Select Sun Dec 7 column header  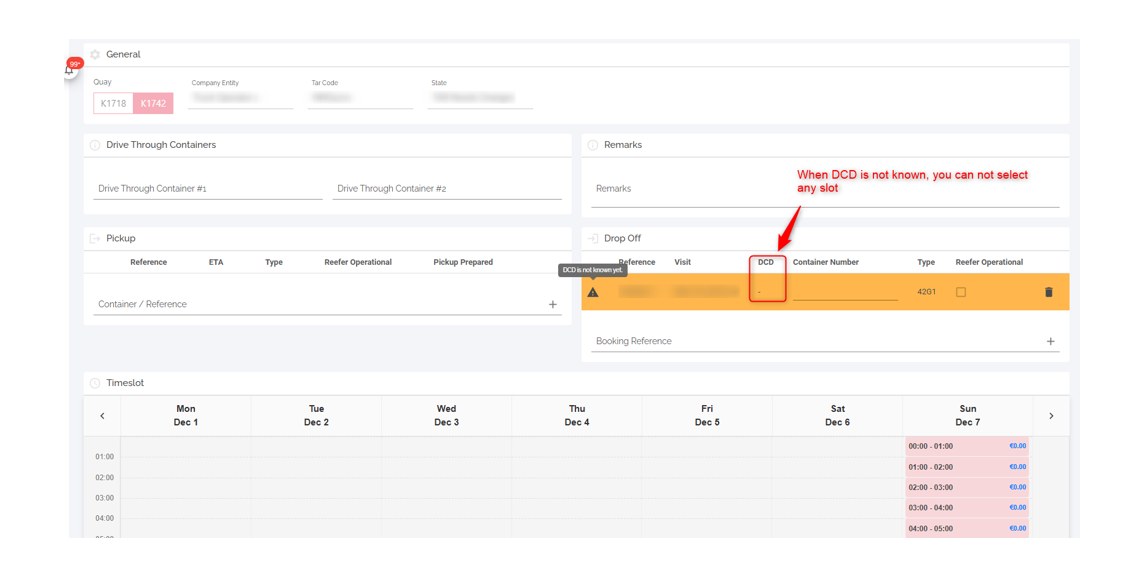point(967,416)
